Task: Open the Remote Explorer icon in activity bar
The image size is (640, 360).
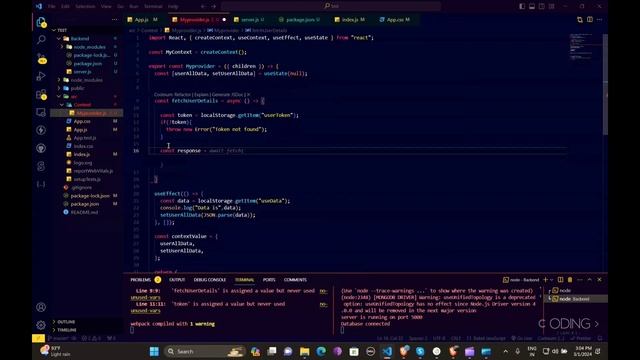Action: tap(41, 112)
